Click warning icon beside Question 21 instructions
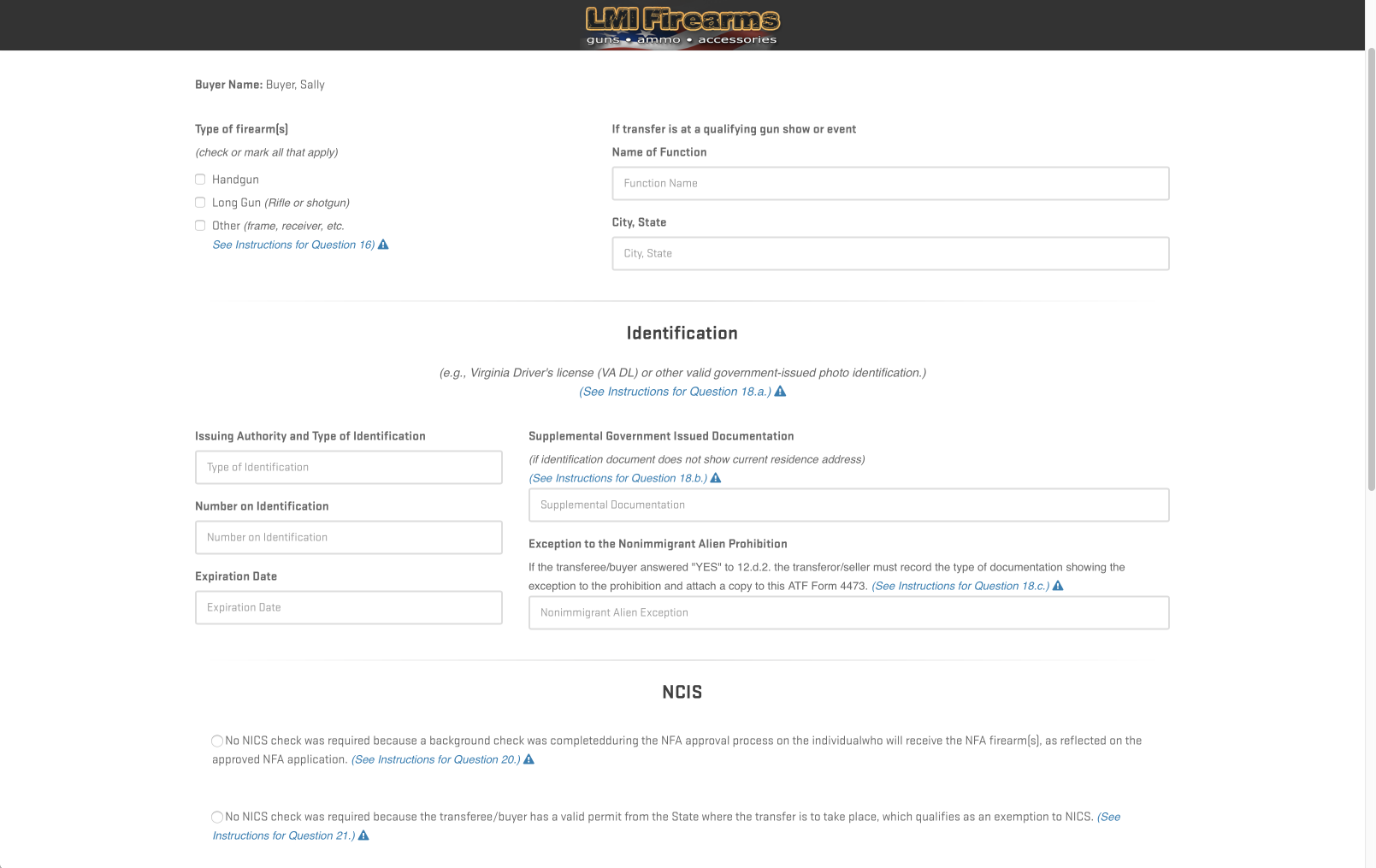The width and height of the screenshot is (1376, 868). 363,836
